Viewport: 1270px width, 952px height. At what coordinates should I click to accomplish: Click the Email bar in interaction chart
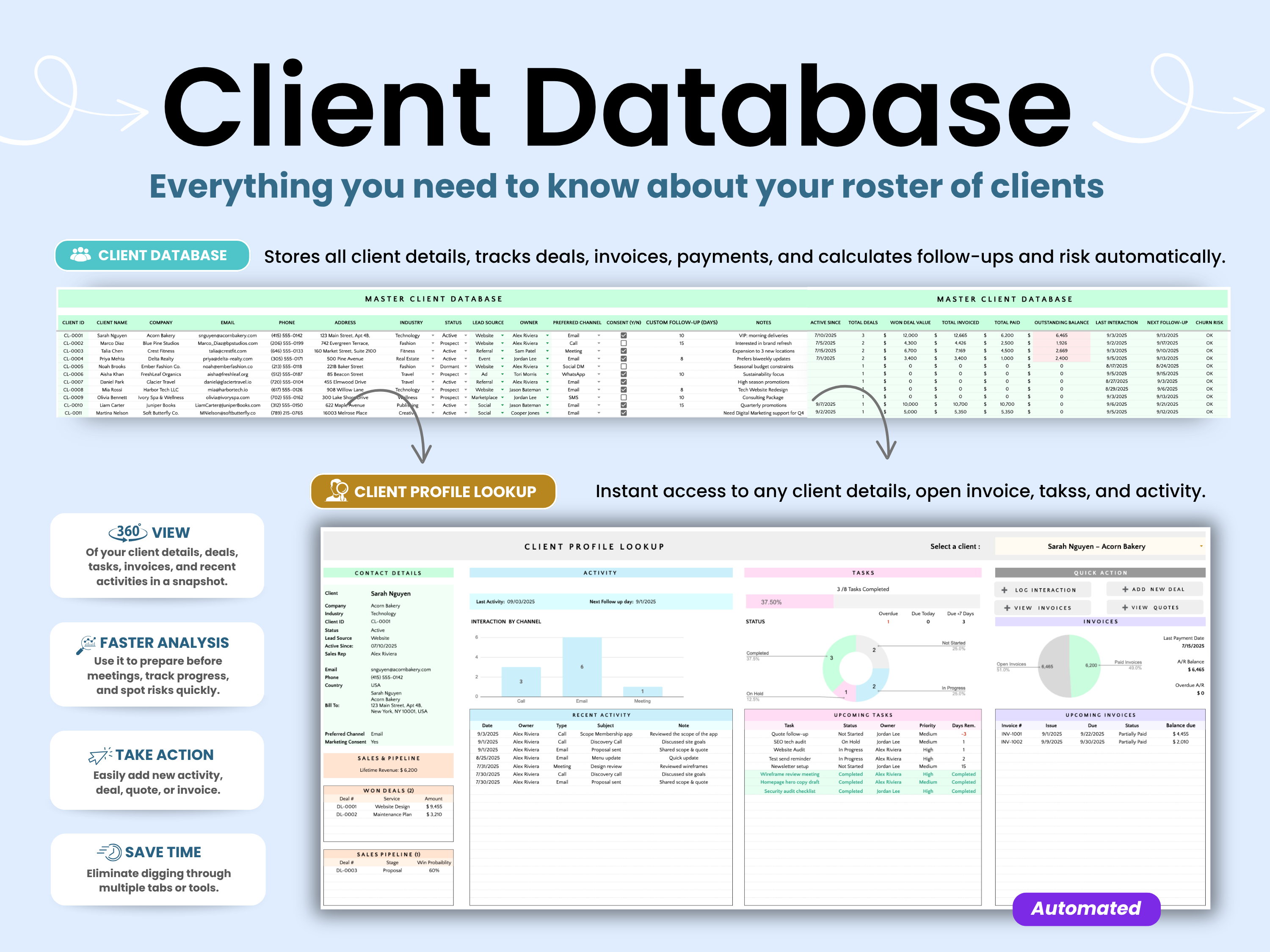[582, 667]
